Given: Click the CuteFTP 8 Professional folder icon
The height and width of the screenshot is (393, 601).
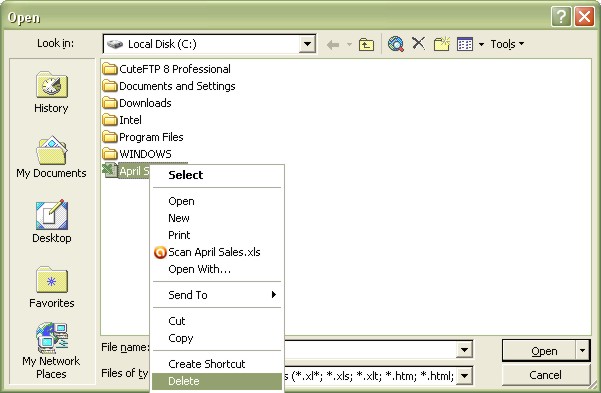Looking at the screenshot, I should (x=110, y=69).
